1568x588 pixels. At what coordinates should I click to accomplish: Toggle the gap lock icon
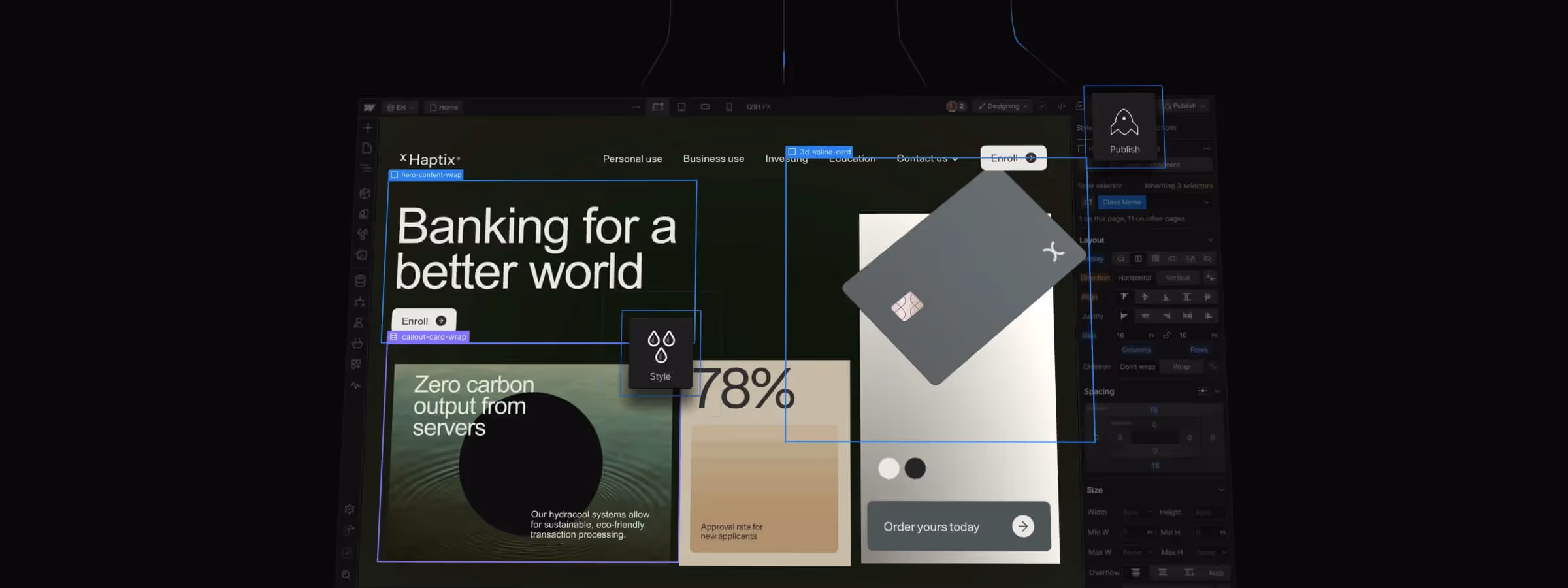(x=1166, y=335)
